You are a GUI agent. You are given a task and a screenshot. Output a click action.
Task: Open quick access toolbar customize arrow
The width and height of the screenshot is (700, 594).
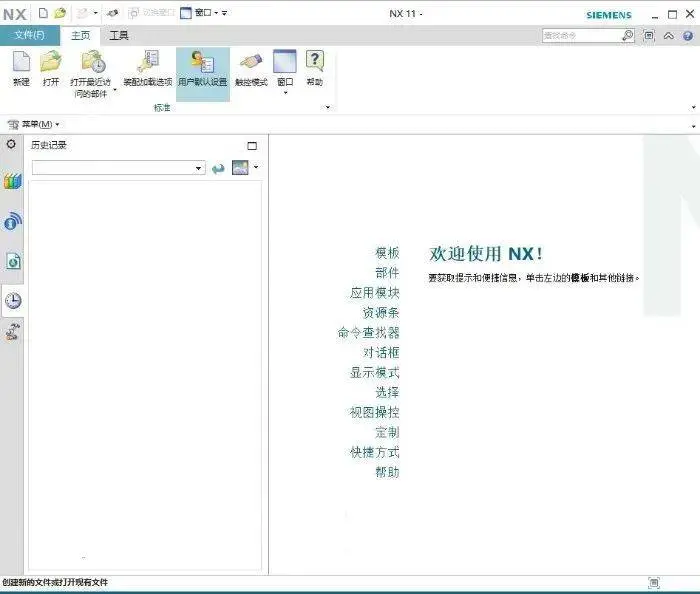point(225,13)
